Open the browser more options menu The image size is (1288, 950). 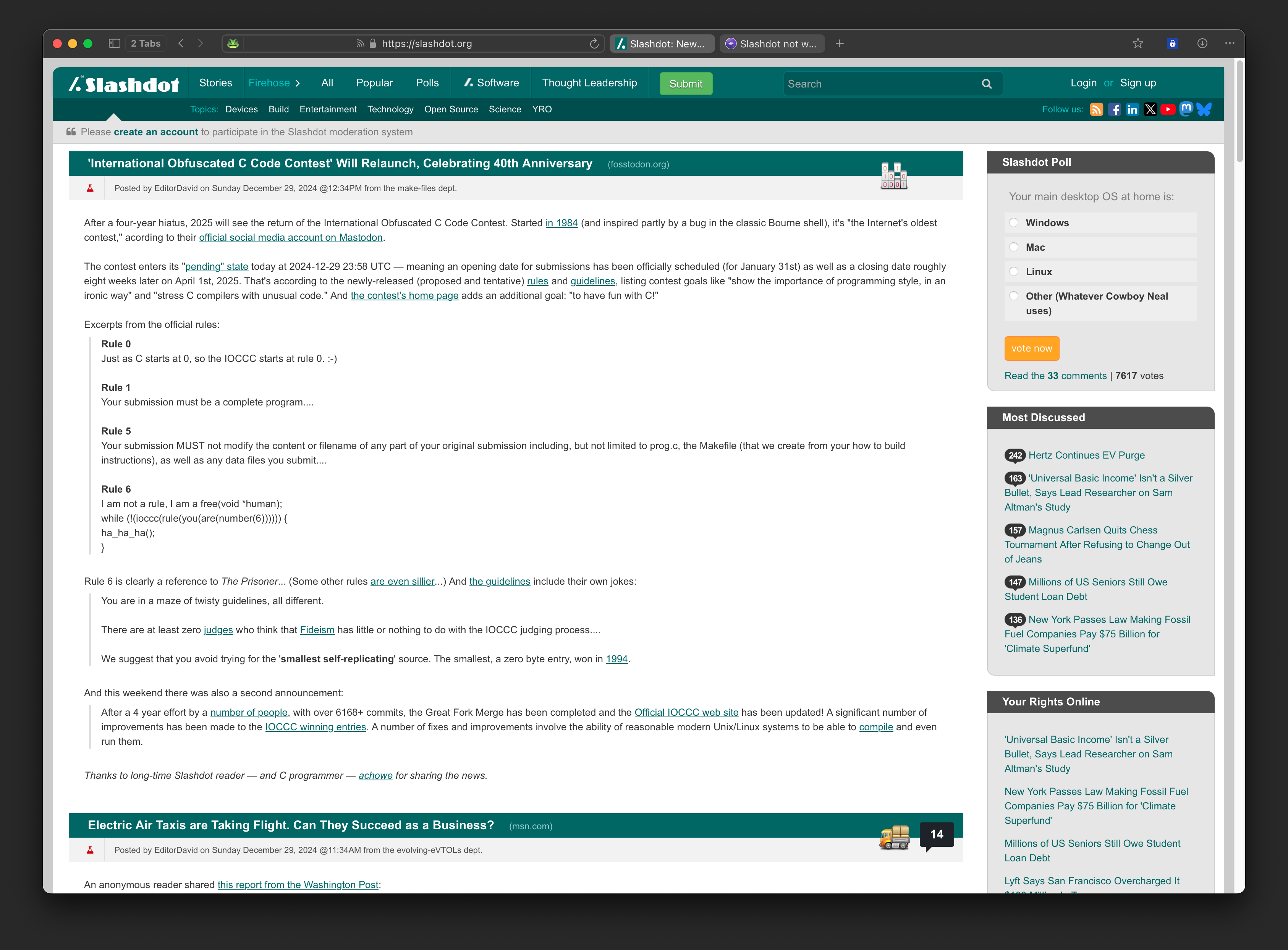pos(1230,44)
